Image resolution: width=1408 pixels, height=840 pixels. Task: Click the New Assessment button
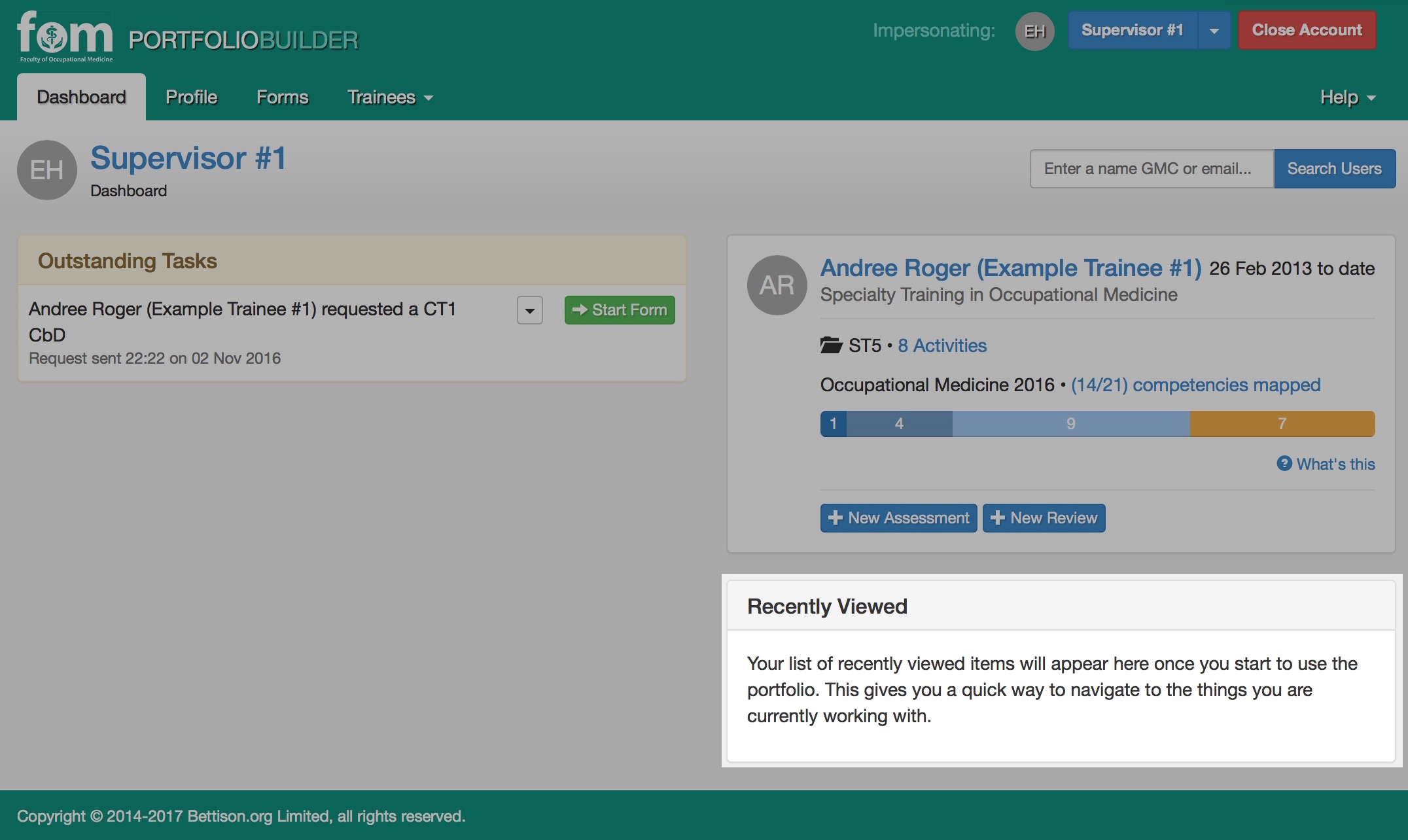point(899,518)
